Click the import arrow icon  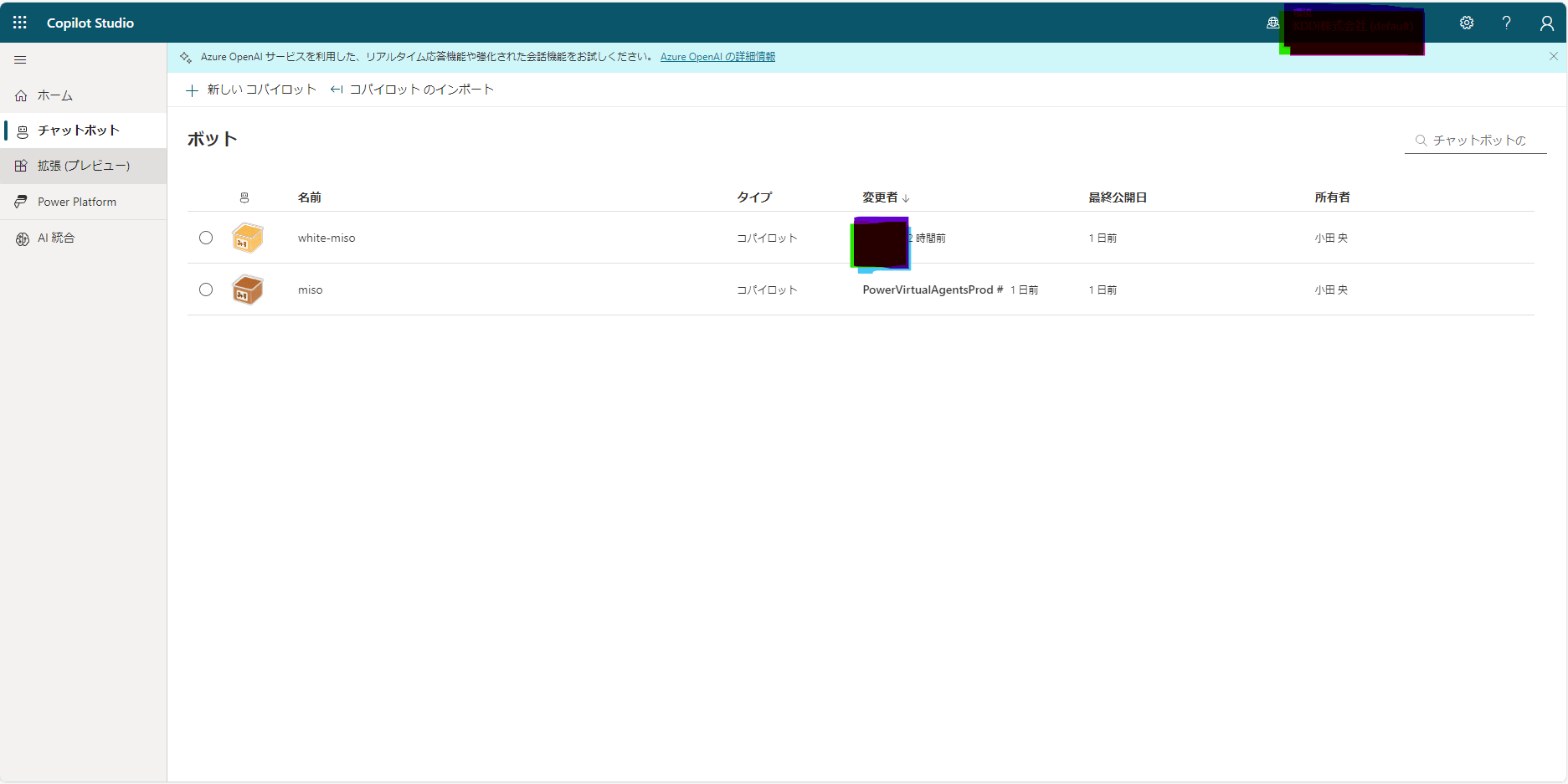(337, 90)
